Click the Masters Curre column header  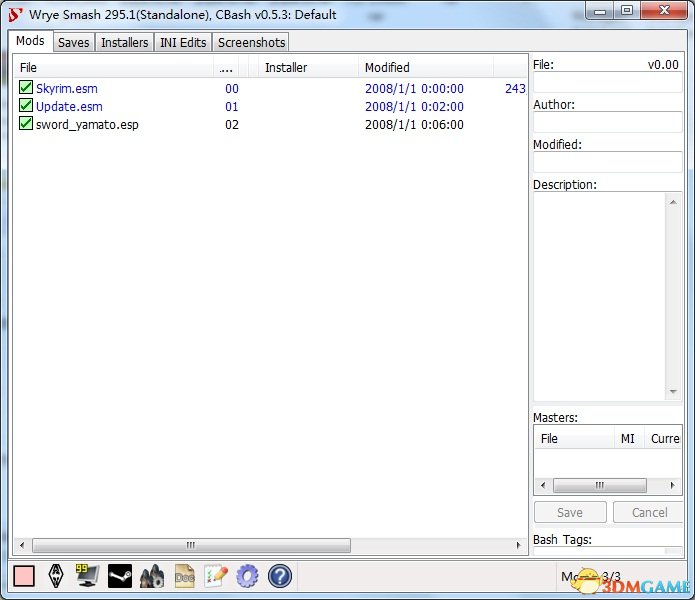coord(663,439)
